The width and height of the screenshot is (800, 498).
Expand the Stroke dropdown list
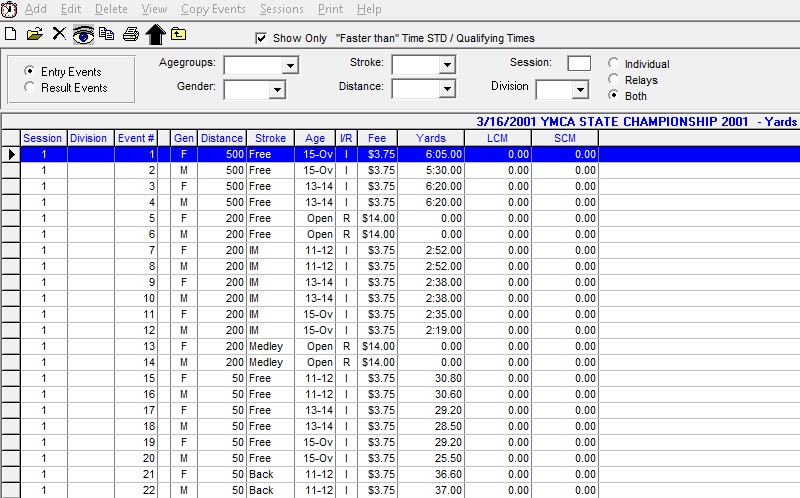[x=448, y=66]
